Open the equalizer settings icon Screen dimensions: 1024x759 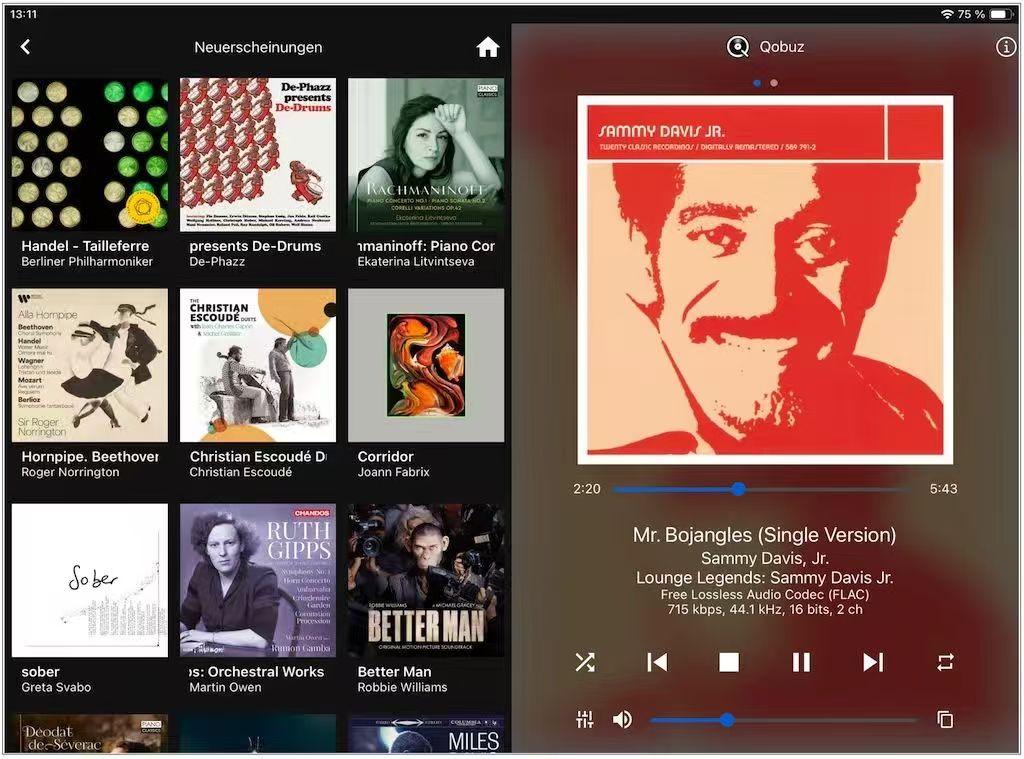click(x=585, y=719)
